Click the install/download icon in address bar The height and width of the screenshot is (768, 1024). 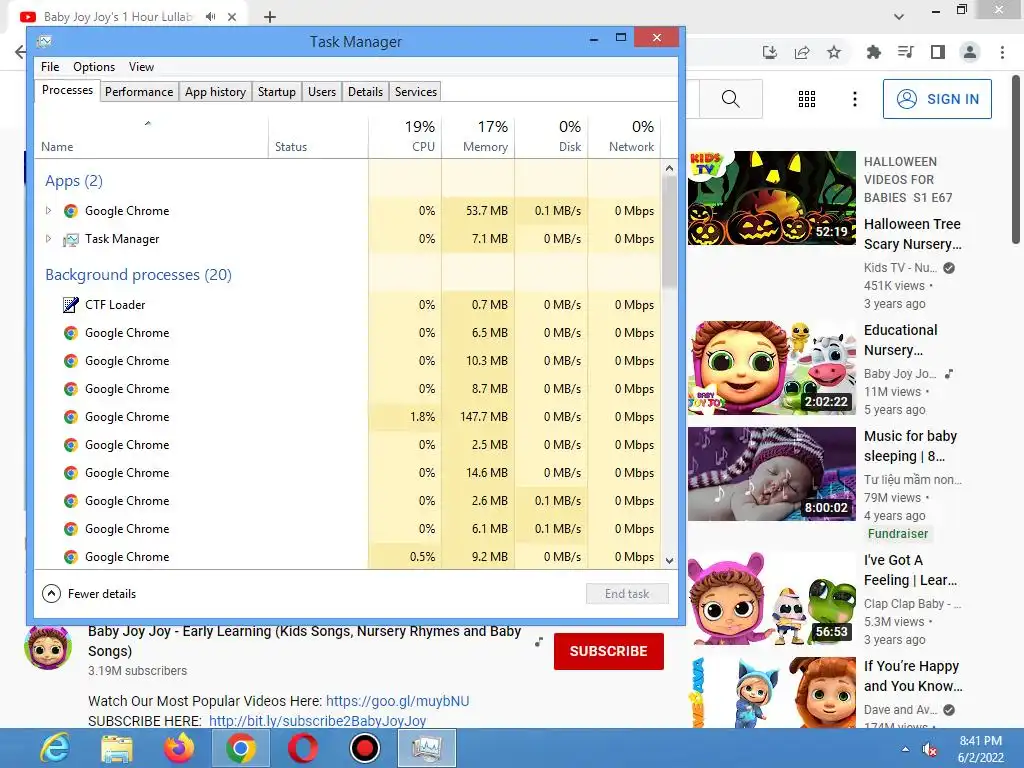[x=770, y=52]
